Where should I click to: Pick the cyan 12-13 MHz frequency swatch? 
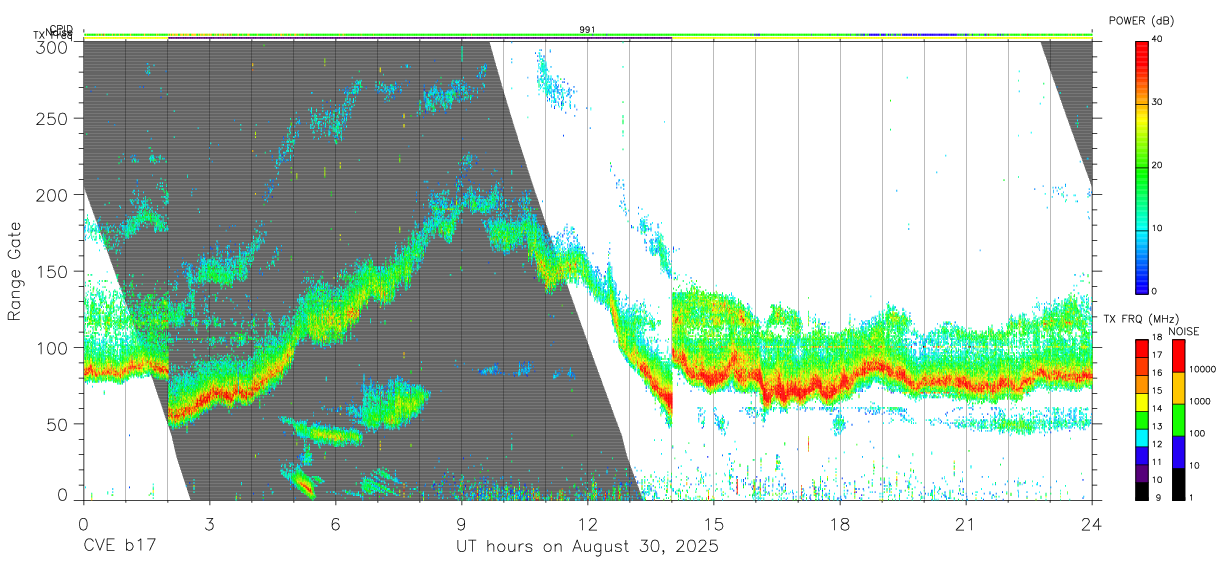1142,436
